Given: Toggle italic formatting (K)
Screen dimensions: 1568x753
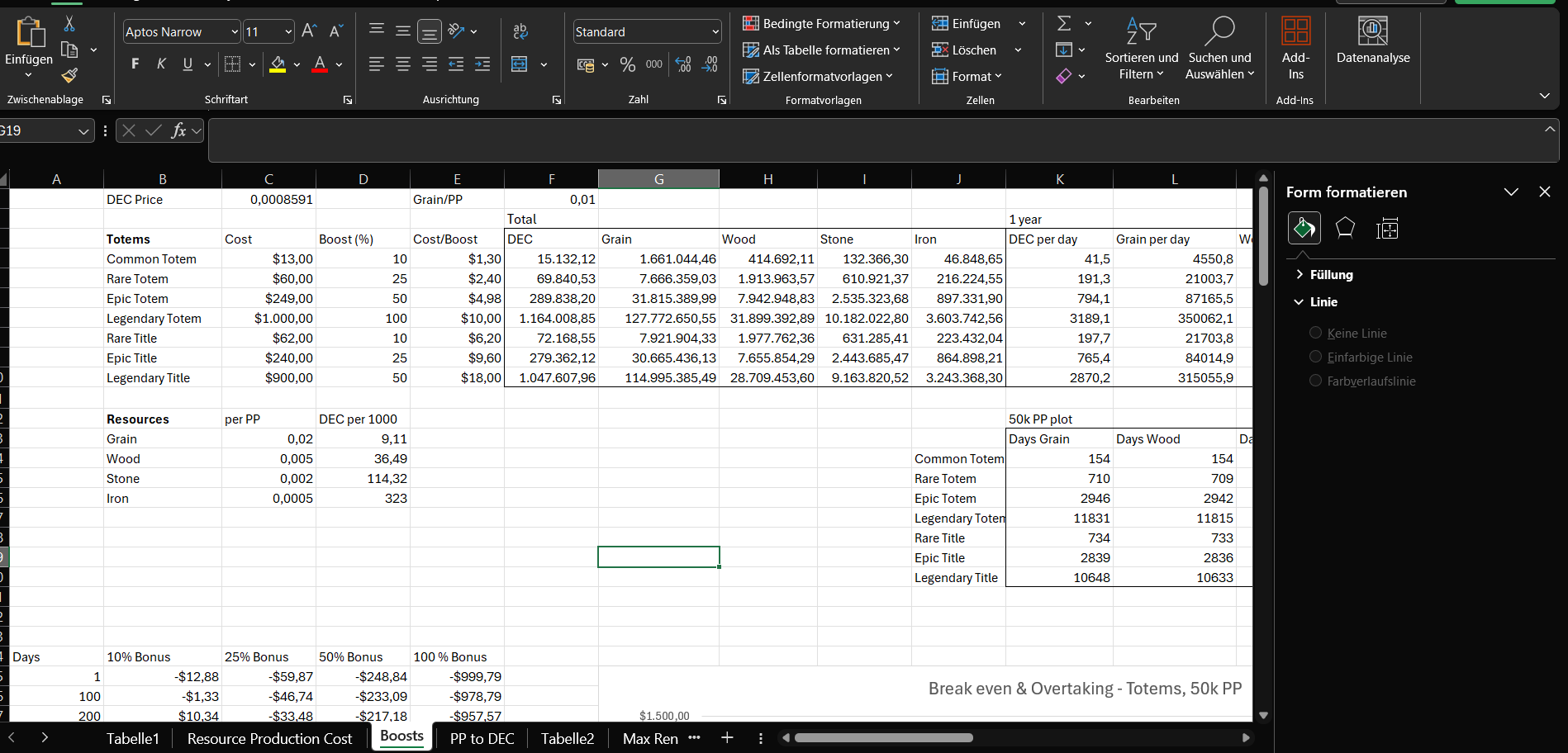Looking at the screenshot, I should pos(162,64).
